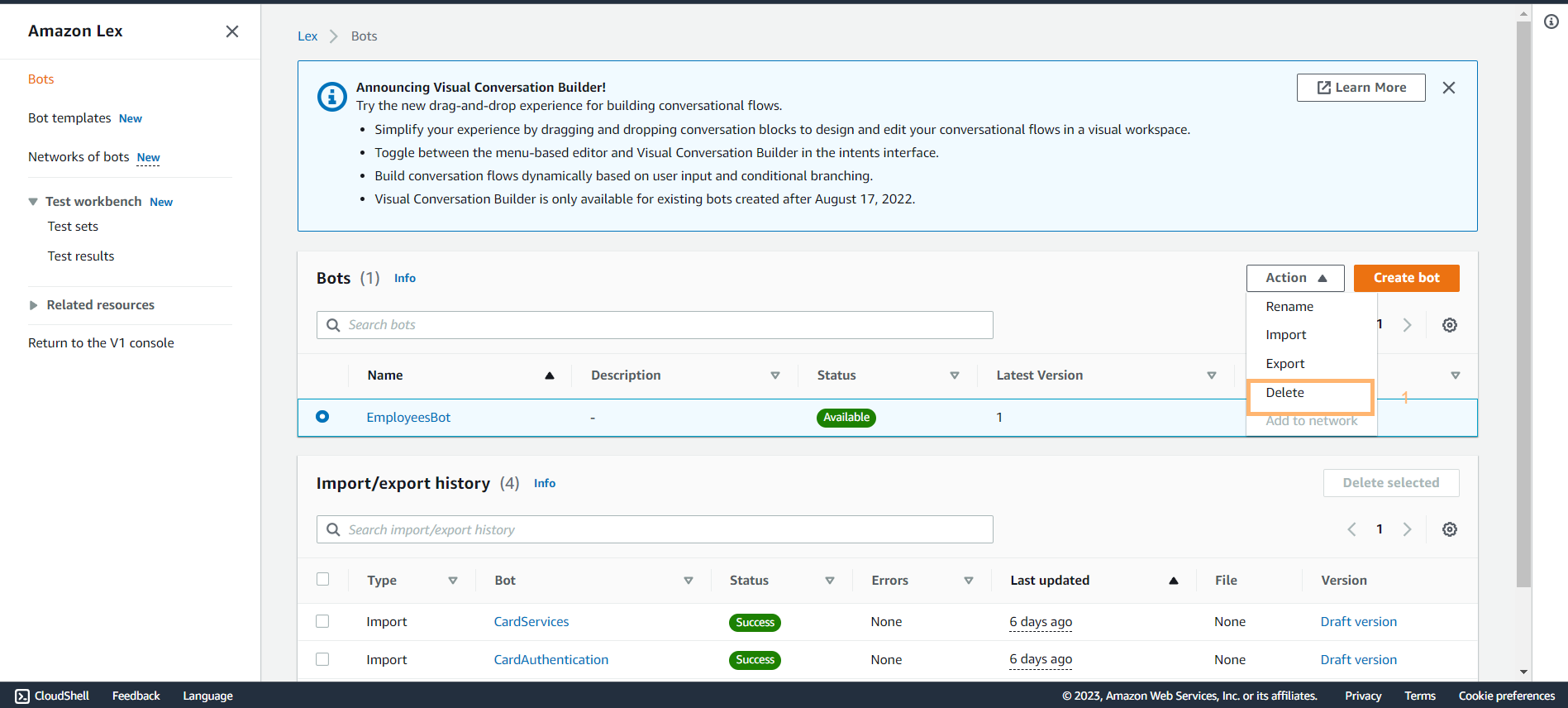This screenshot has width=1568, height=708.
Task: Open the CardServices bot link
Action: [x=531, y=622]
